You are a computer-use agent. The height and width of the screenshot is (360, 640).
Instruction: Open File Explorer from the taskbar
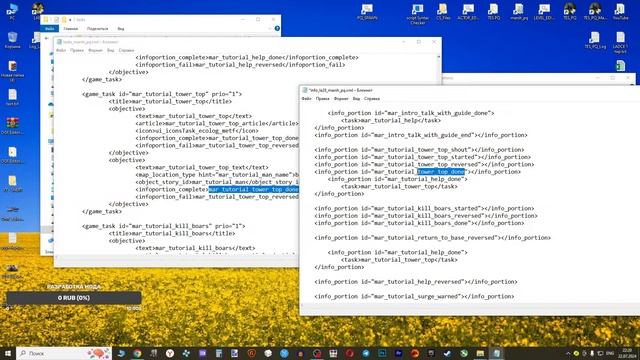[480, 353]
